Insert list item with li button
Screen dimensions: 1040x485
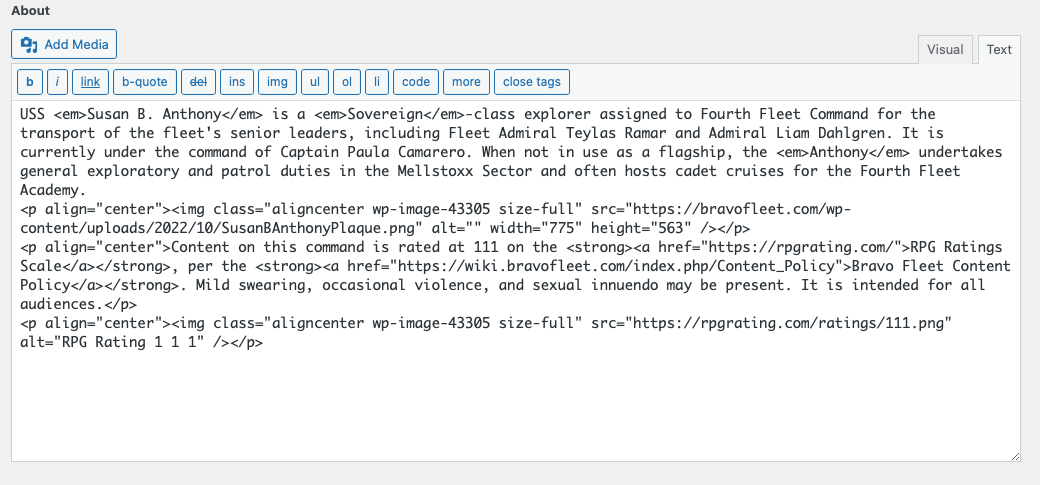coord(376,82)
